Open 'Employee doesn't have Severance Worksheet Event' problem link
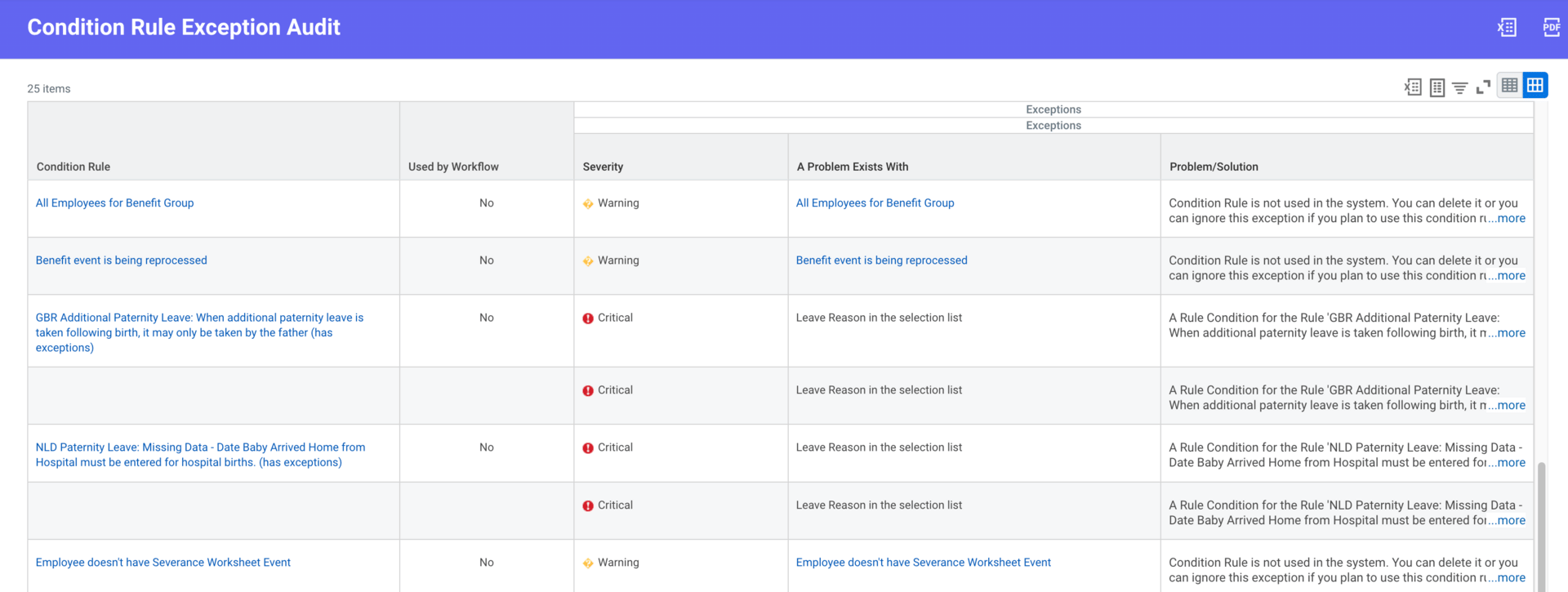The height and width of the screenshot is (592, 1568). [923, 563]
